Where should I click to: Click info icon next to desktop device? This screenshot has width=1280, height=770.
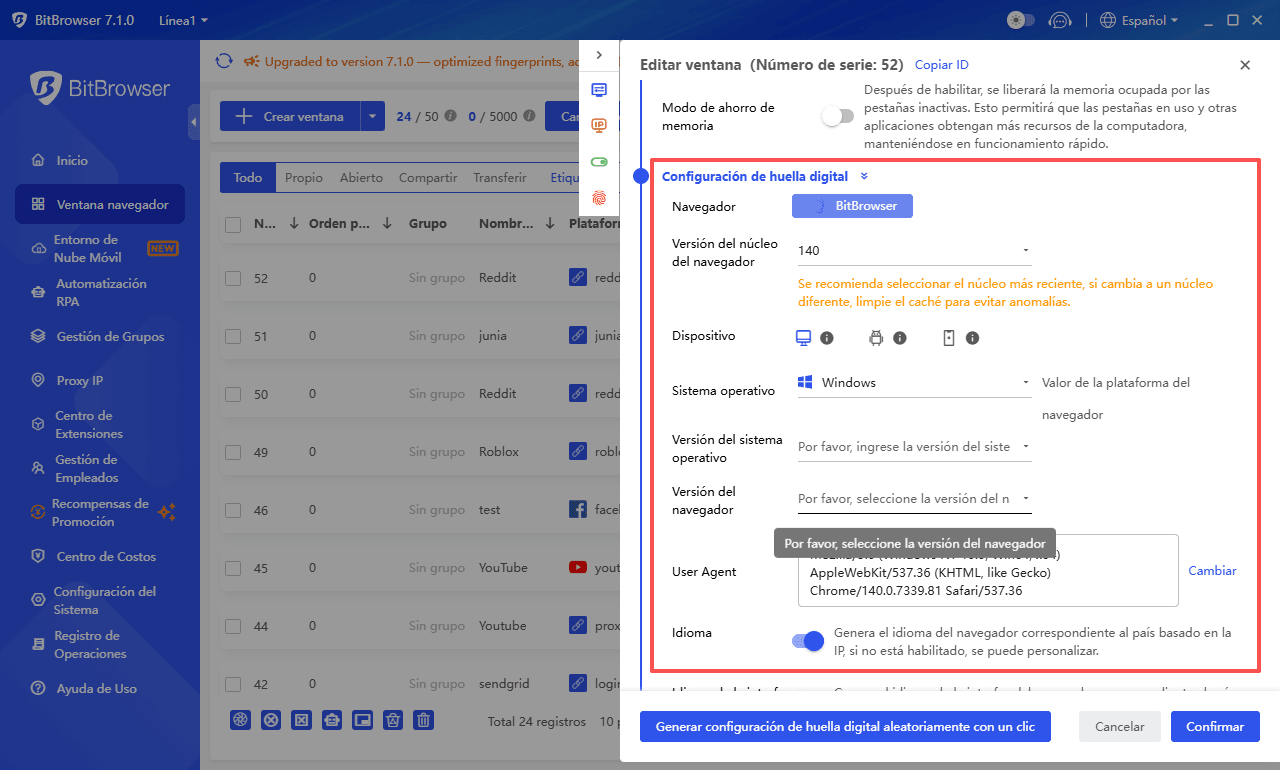click(x=827, y=339)
